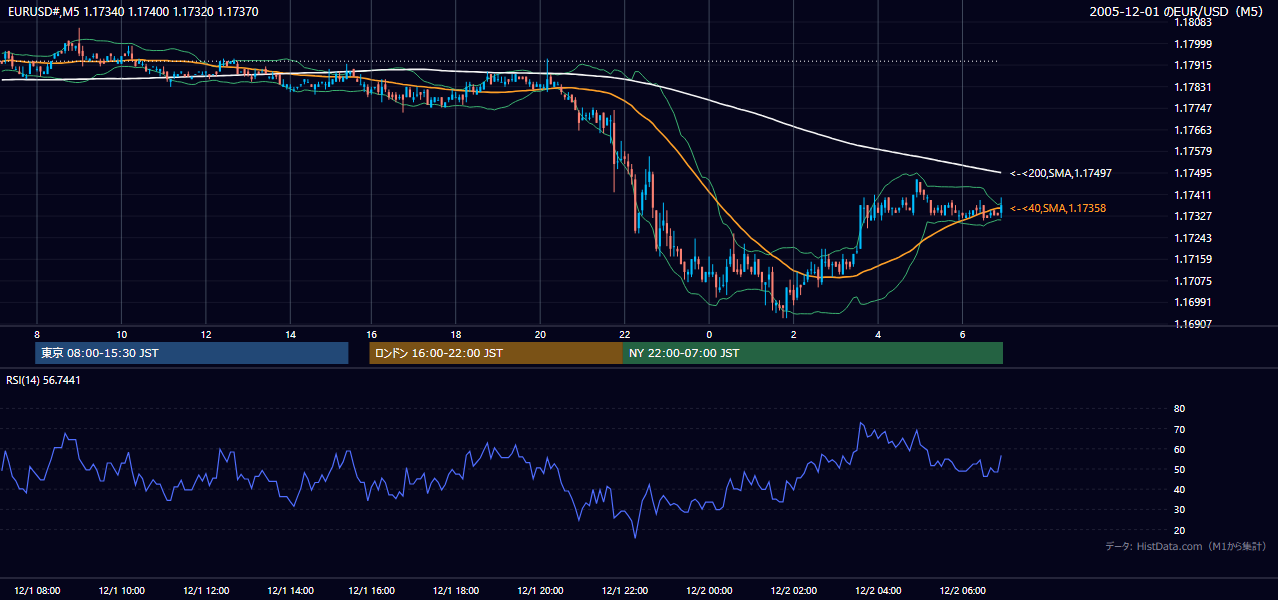The width and height of the screenshot is (1278, 600).
Task: Click price axis label 1.17999
Action: (1192, 44)
